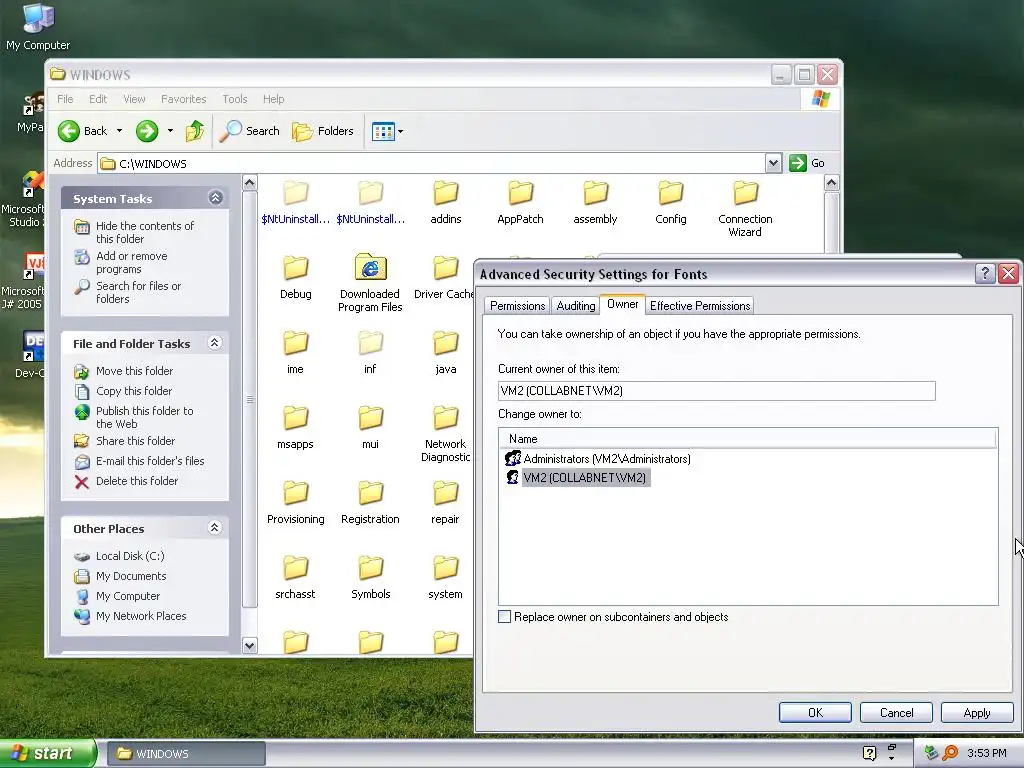This screenshot has width=1024, height=768.
Task: Open the Edit menu
Action: click(98, 99)
